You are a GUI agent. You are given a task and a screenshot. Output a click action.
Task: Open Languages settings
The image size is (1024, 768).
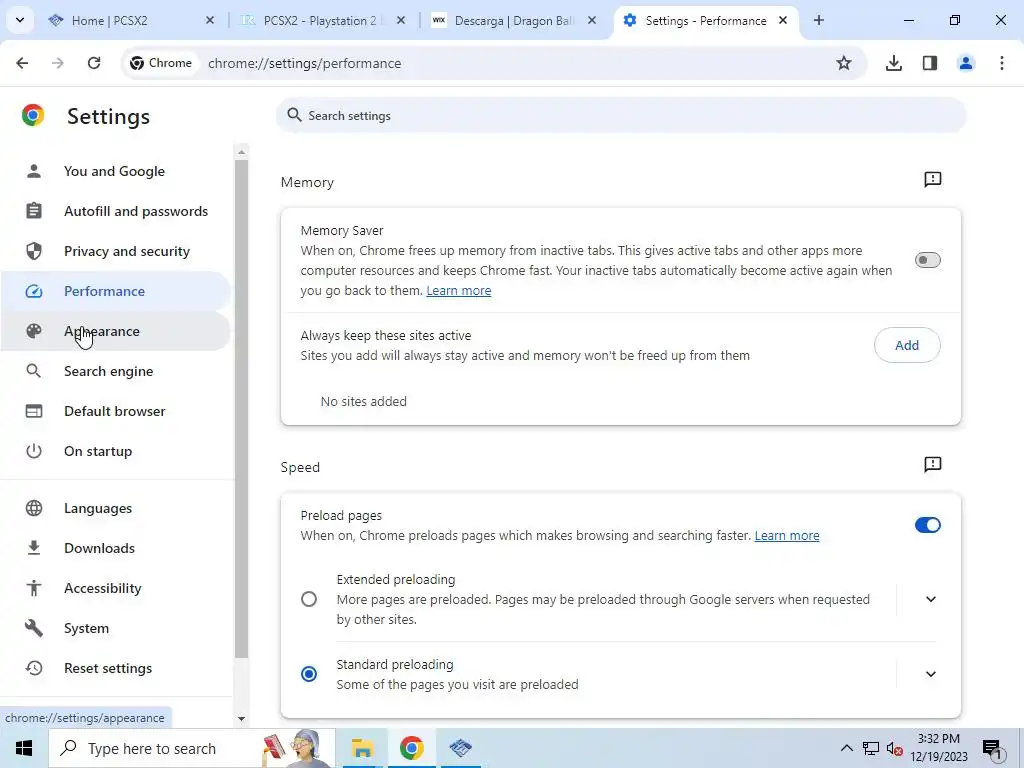114,508
